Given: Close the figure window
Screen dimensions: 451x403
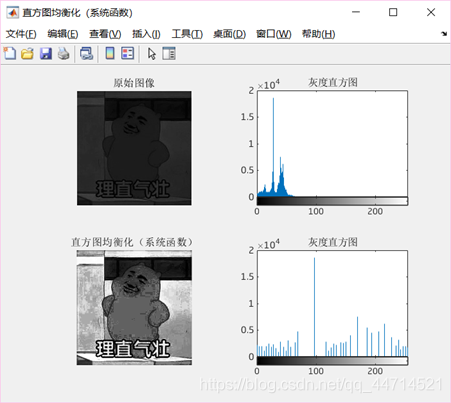Looking at the screenshot, I should pos(431,12).
